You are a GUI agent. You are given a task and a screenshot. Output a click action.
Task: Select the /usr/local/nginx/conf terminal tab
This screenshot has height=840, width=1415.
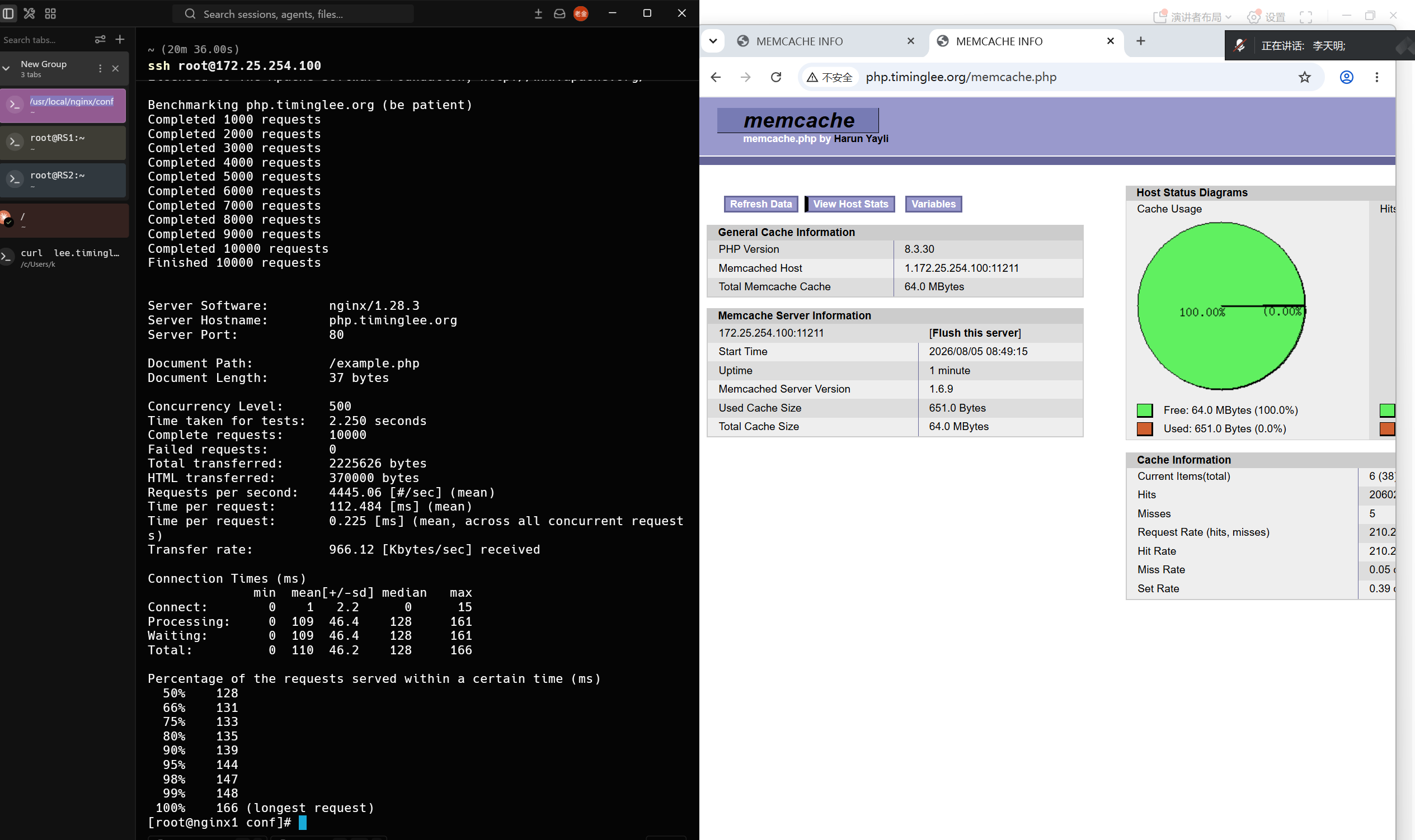[63, 105]
